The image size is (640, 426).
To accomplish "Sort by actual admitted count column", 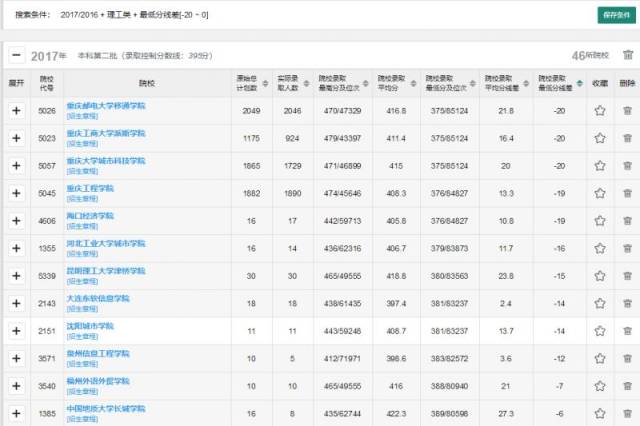I will 306,83.
